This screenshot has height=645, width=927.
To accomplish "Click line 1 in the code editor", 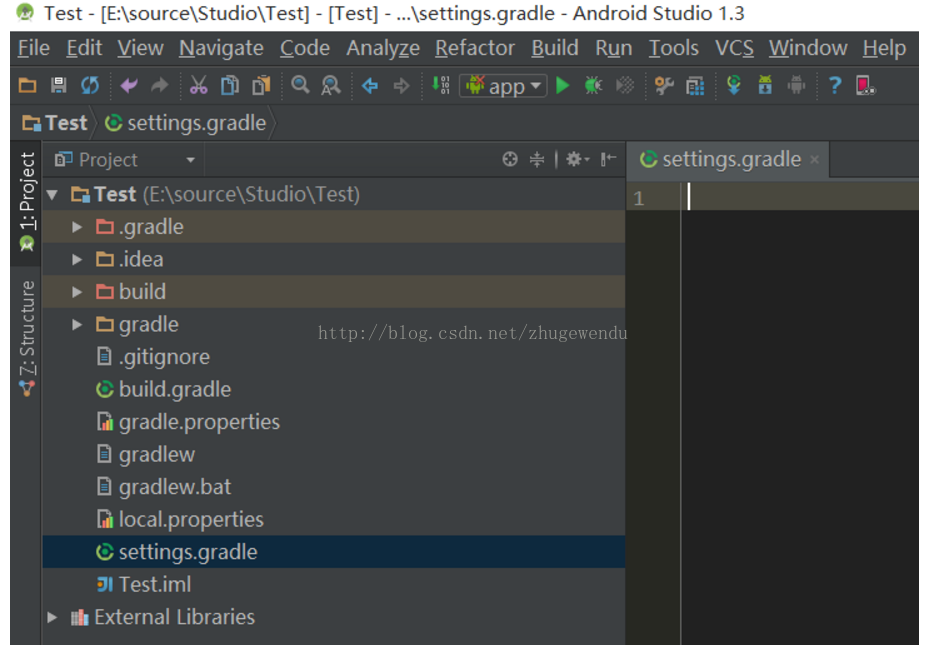I will point(800,196).
